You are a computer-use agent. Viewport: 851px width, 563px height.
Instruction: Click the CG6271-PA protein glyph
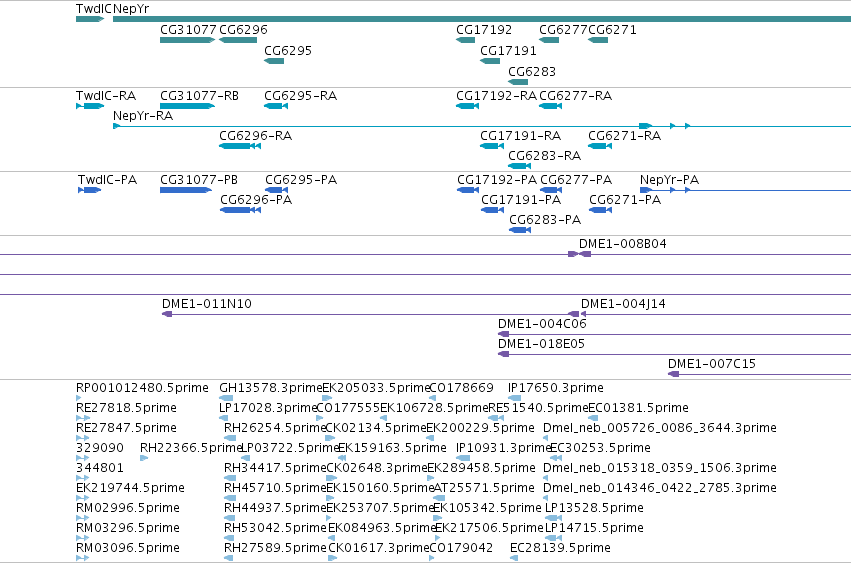click(x=601, y=210)
